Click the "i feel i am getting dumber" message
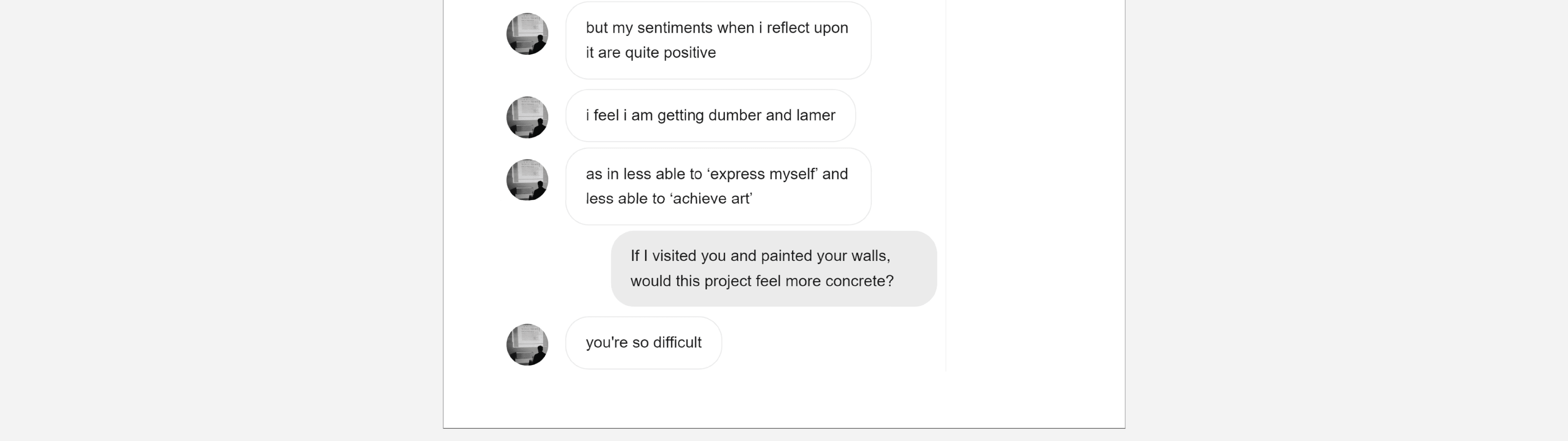This screenshot has height=441, width=1568. (710, 116)
